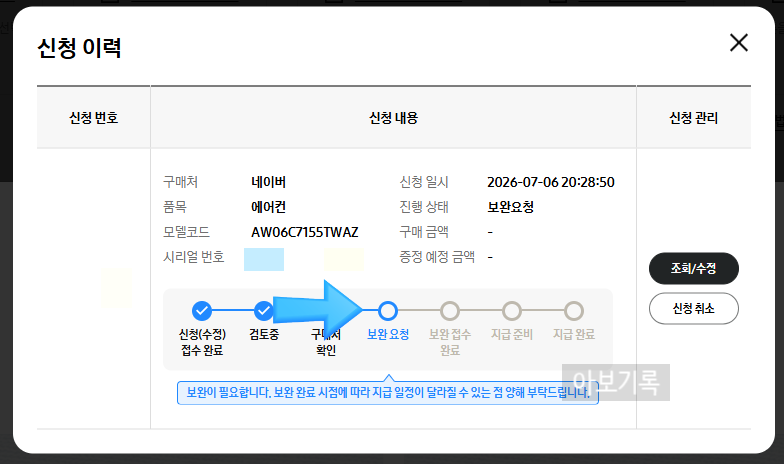Screen dimensions: 784x464
Task: Click the date 2026-07-06 20:28:50
Action: pyautogui.click(x=550, y=182)
